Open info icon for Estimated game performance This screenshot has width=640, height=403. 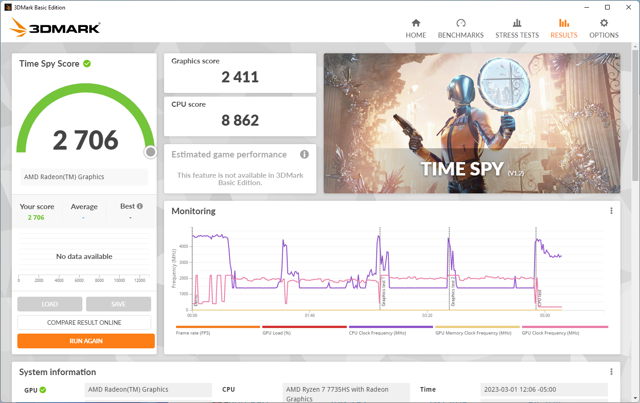304,154
